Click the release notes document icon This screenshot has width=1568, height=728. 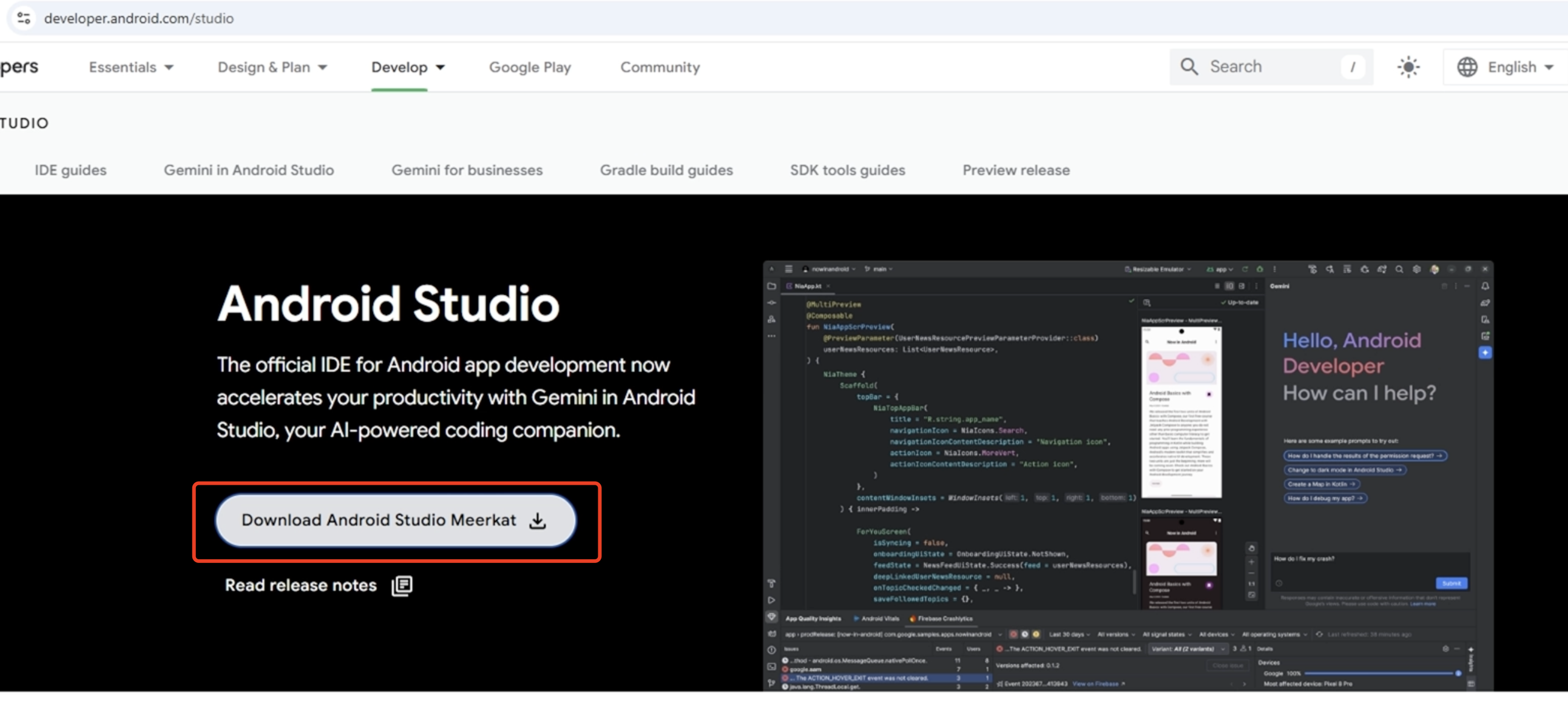402,585
